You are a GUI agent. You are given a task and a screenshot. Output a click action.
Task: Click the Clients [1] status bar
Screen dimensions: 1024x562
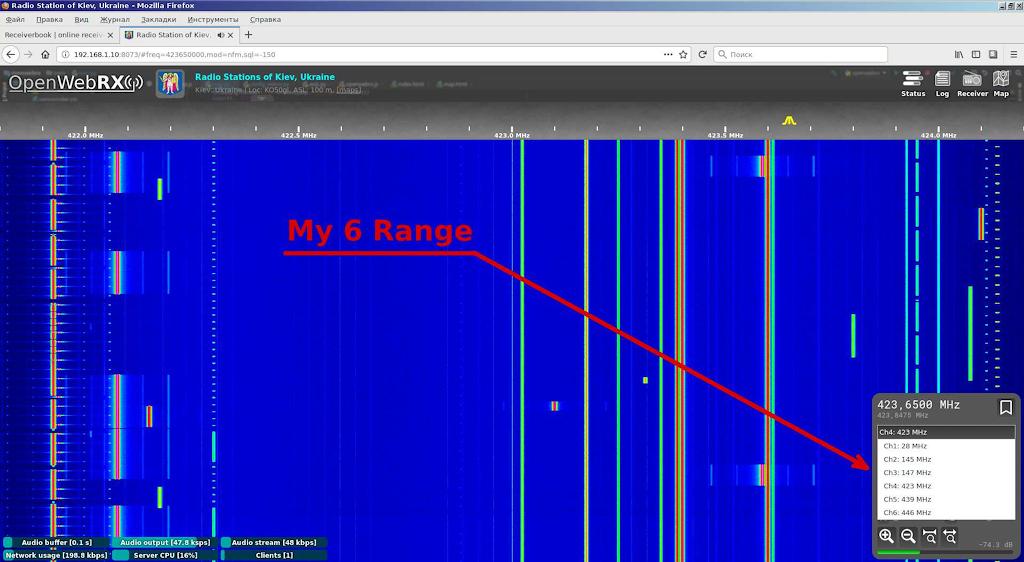[274, 555]
